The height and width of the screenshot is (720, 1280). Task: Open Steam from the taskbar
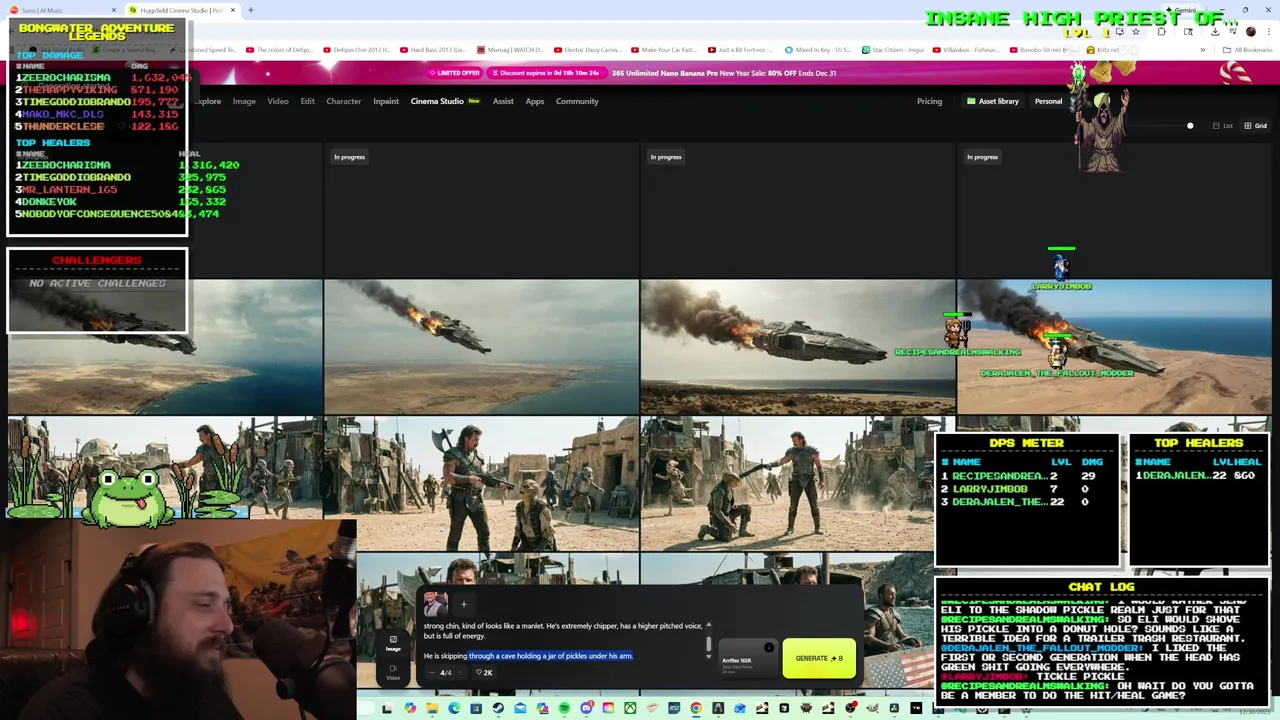click(498, 708)
